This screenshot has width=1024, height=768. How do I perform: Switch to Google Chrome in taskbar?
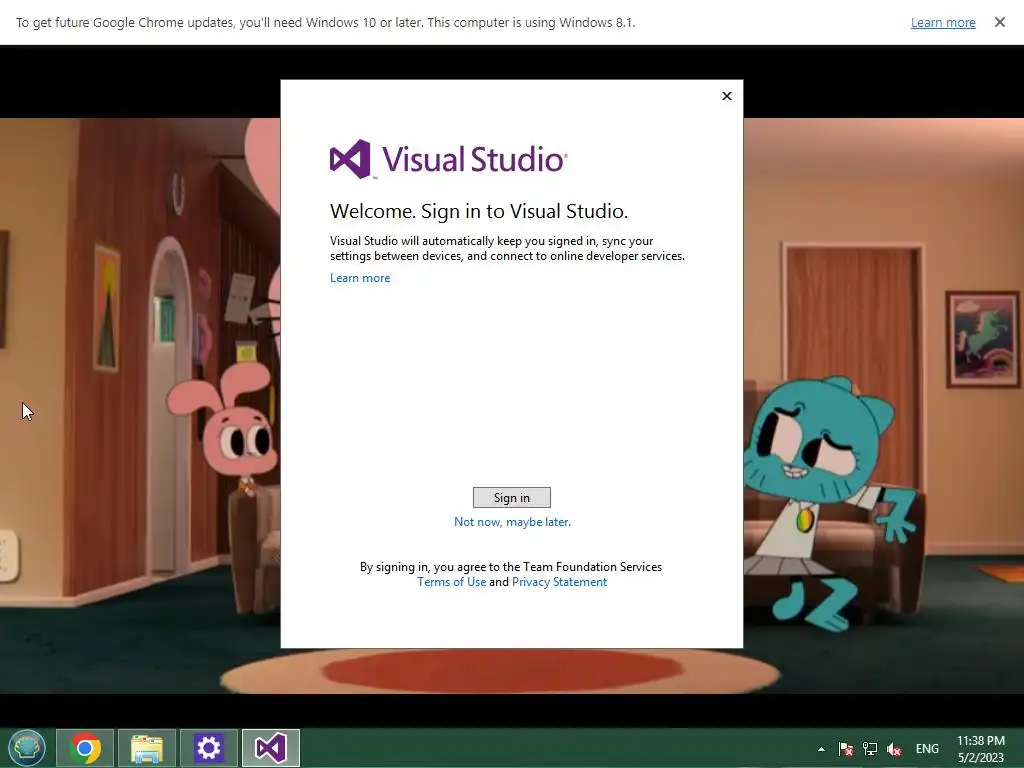[x=85, y=748]
